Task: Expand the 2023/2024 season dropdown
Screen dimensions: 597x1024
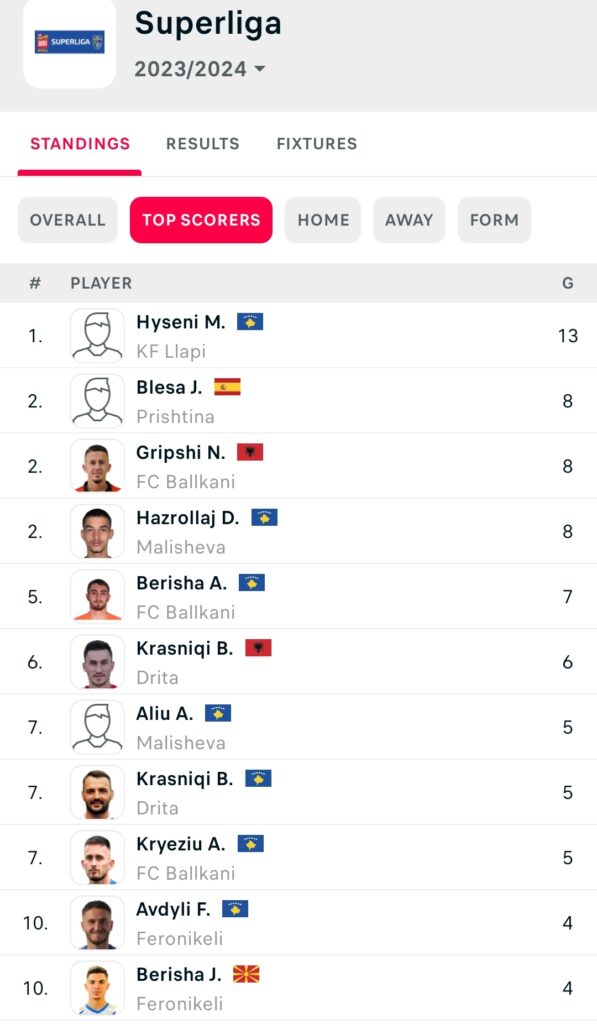Action: tap(200, 69)
